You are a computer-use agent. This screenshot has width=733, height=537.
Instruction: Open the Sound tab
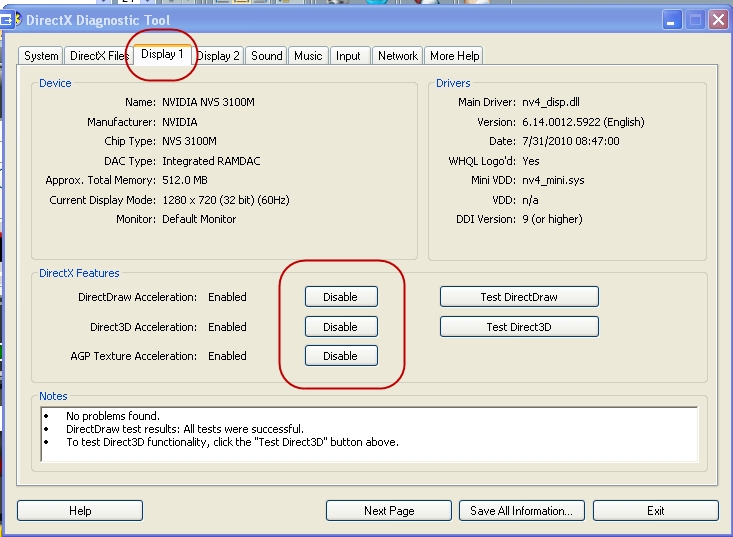tap(266, 56)
